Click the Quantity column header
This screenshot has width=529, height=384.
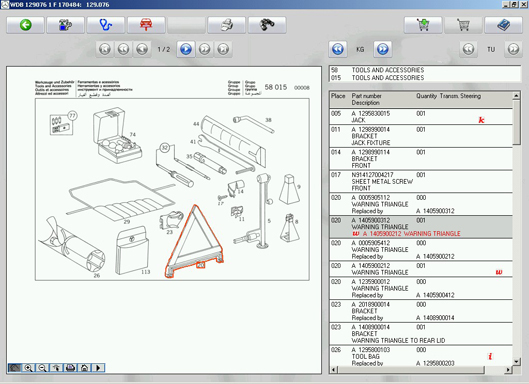(426, 96)
